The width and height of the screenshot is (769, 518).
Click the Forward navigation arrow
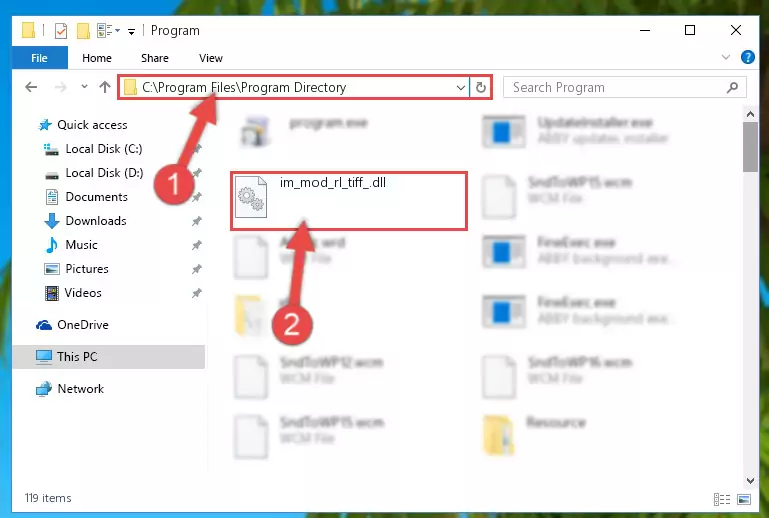[60, 87]
